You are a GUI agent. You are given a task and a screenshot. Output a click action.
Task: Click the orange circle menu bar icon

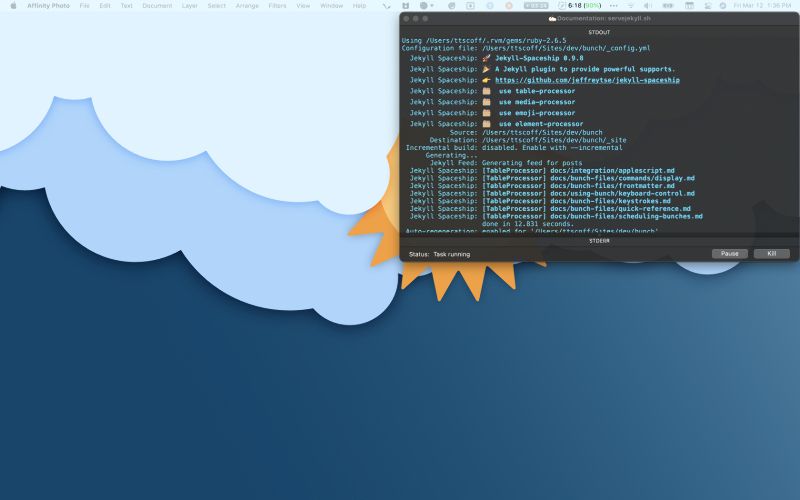click(509, 6)
